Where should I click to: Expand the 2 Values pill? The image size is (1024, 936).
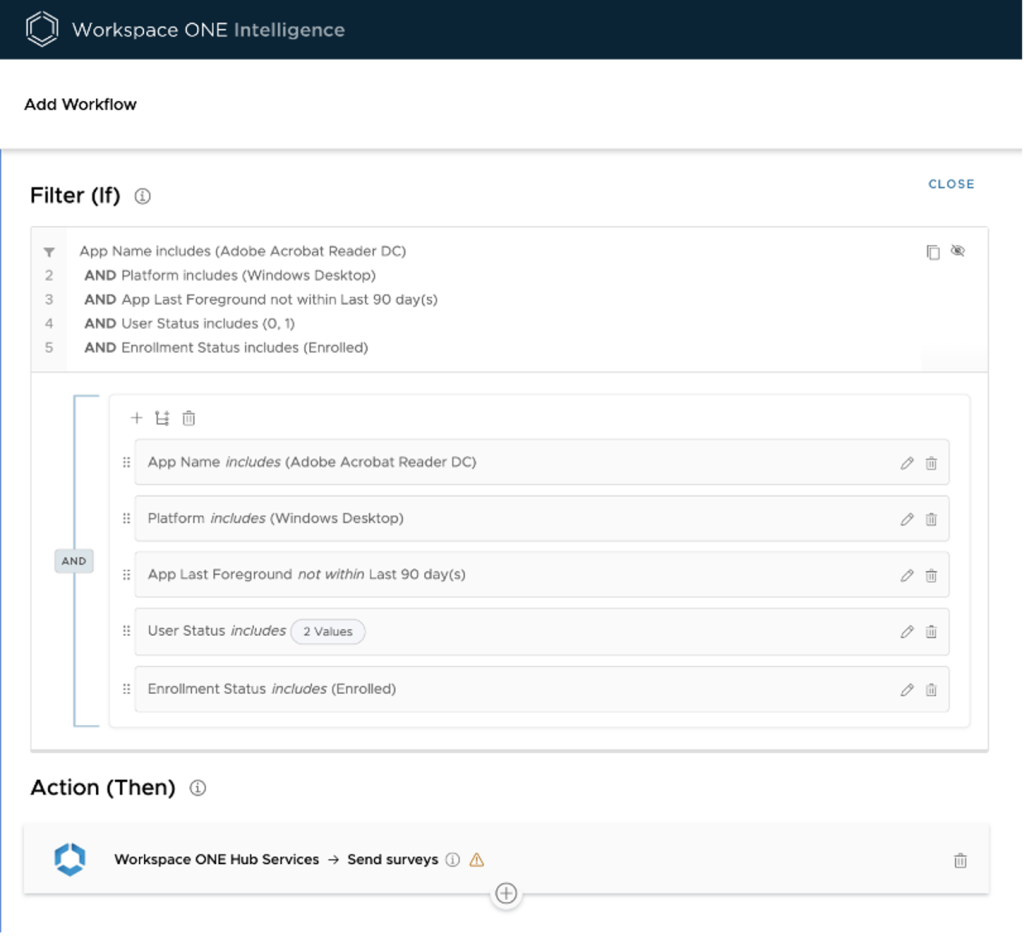click(328, 632)
